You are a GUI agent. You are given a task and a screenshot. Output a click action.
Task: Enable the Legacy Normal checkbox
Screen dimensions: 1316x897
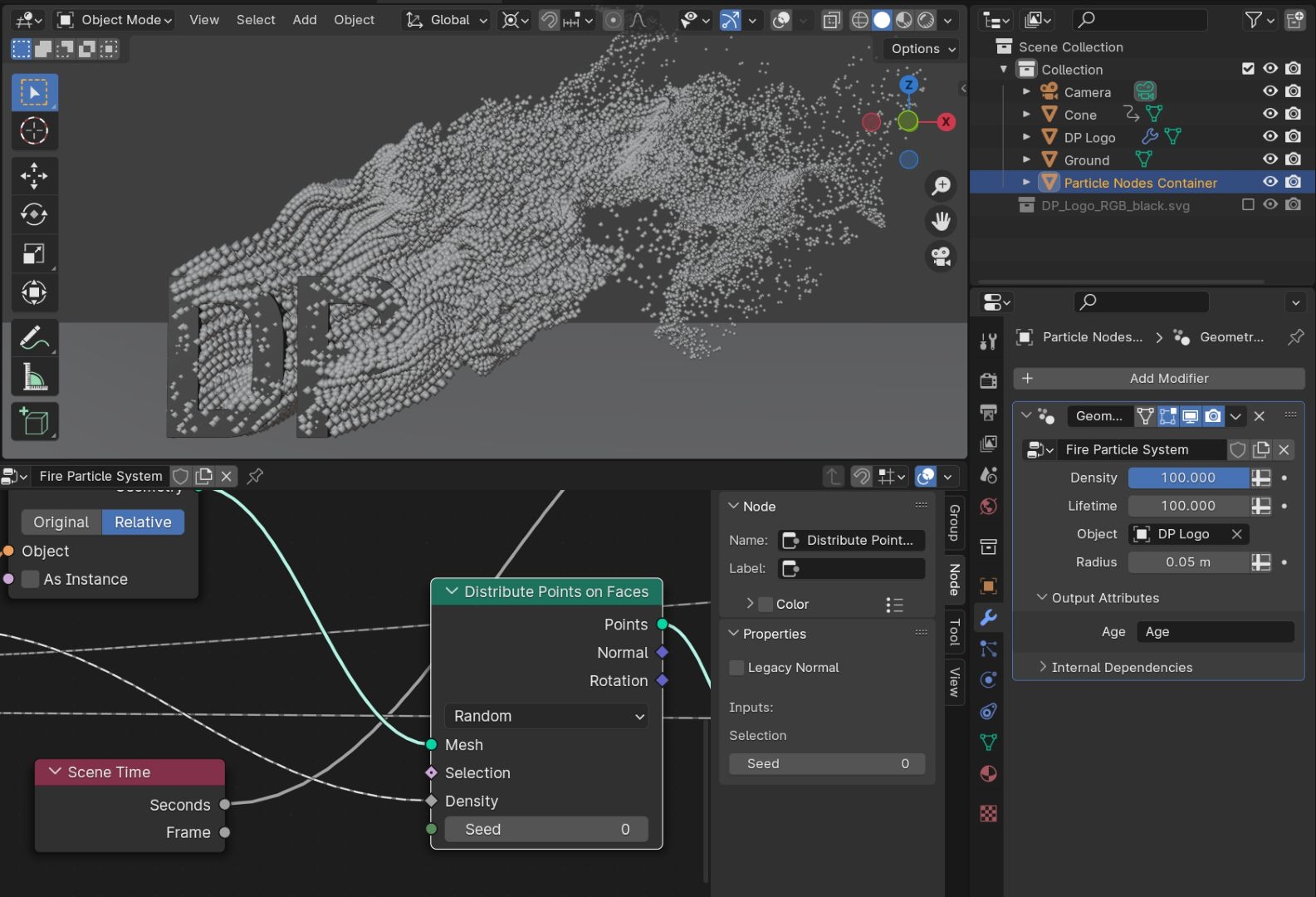(x=736, y=668)
